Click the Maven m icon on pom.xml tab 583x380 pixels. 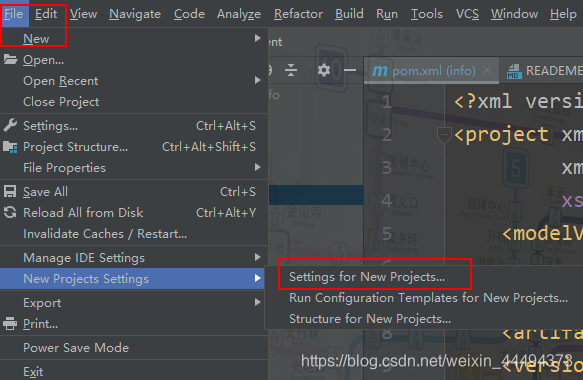(380, 70)
